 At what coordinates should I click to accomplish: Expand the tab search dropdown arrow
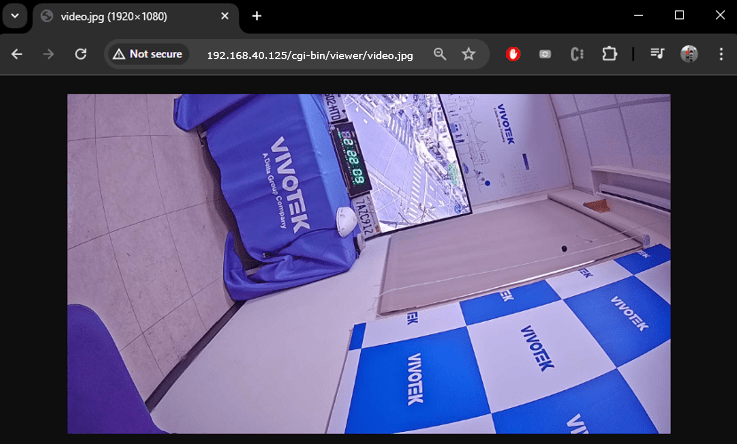[x=15, y=16]
